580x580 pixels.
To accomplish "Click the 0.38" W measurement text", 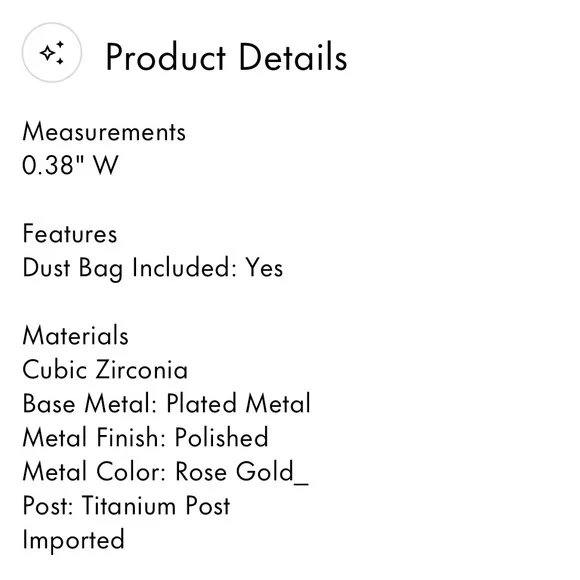I will coord(70,165).
